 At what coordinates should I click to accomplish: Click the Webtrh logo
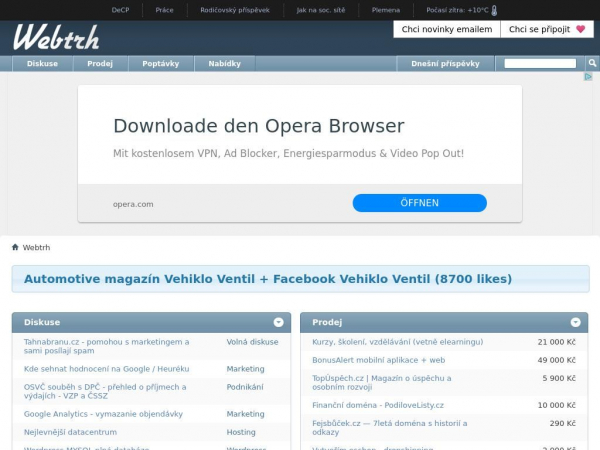pos(56,38)
